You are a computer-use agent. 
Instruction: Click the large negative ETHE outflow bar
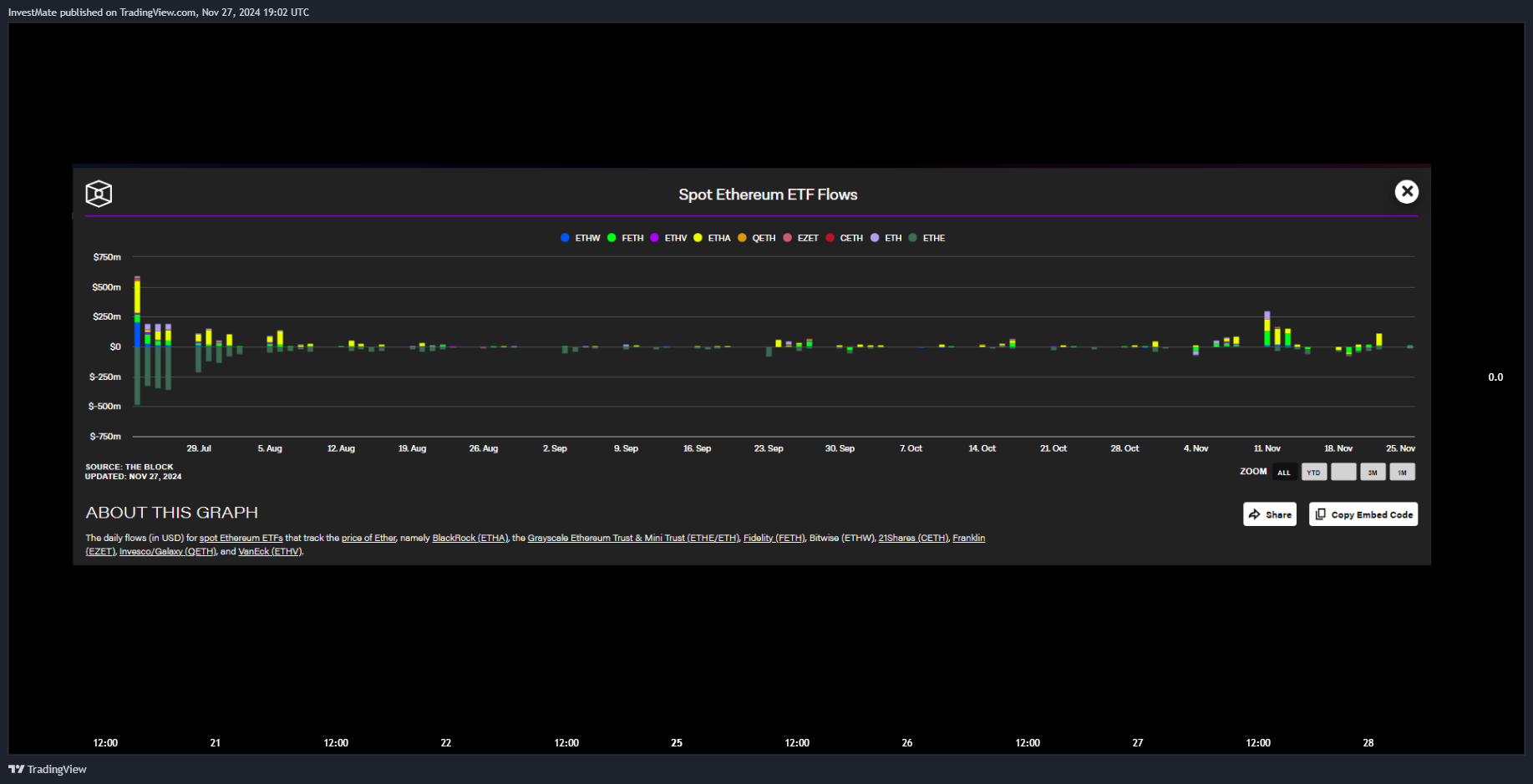137,376
